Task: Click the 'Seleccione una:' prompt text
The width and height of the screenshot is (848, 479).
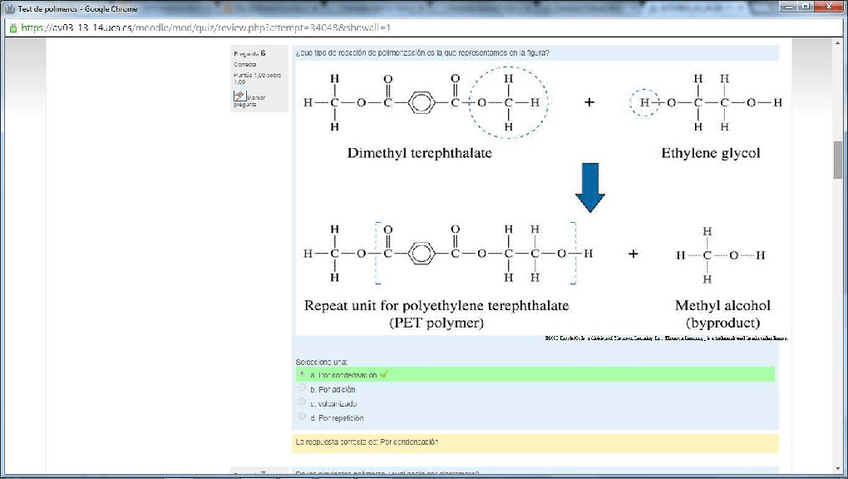Action: [321, 362]
